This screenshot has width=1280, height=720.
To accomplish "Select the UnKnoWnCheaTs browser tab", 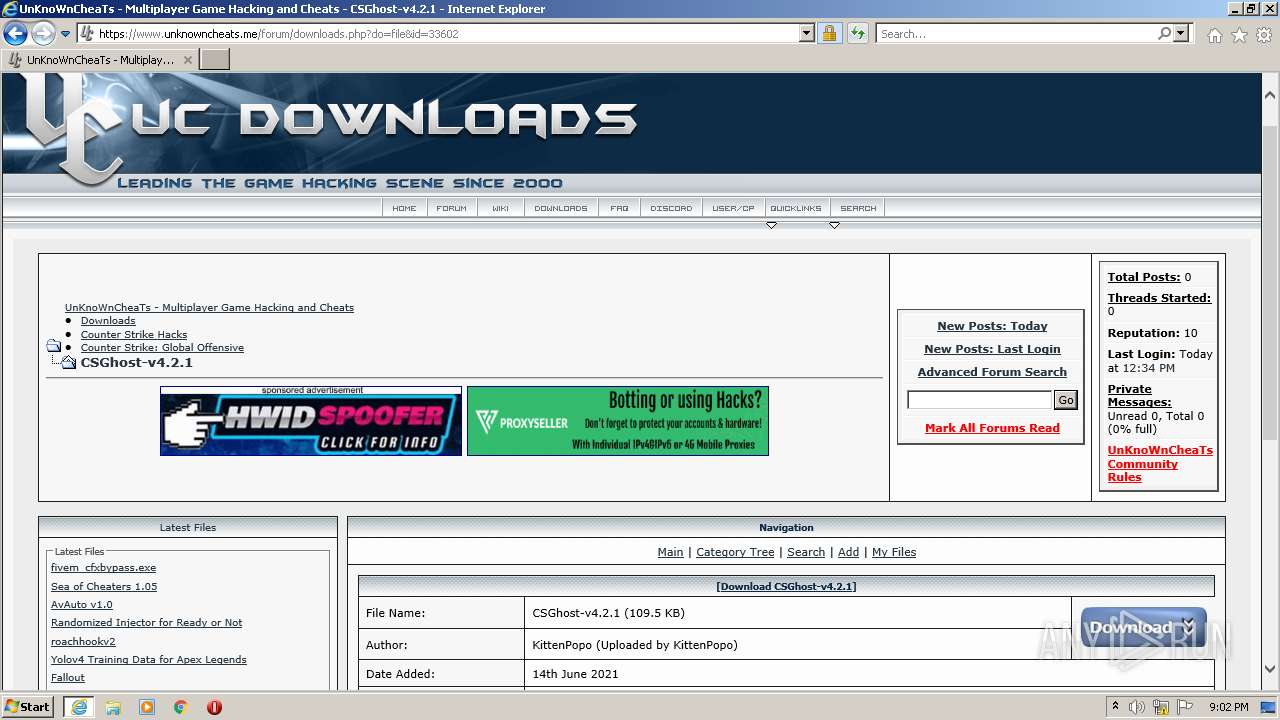I will (x=100, y=60).
